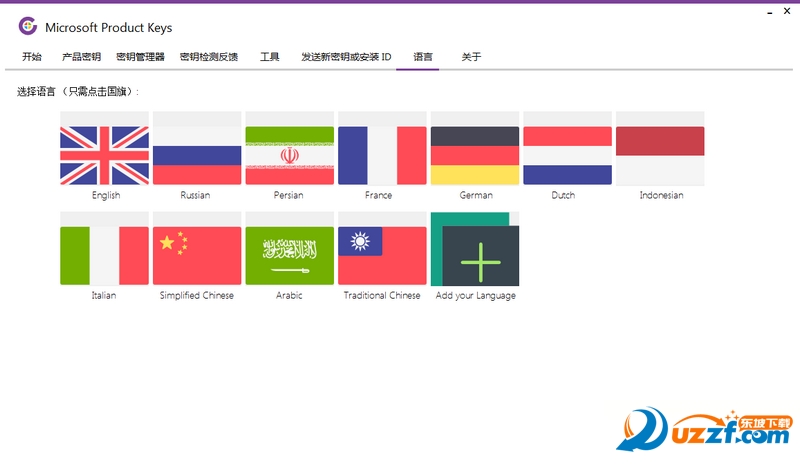This screenshot has height=468, width=800.
Task: Click the Traditional Chinese label text
Action: (382, 295)
